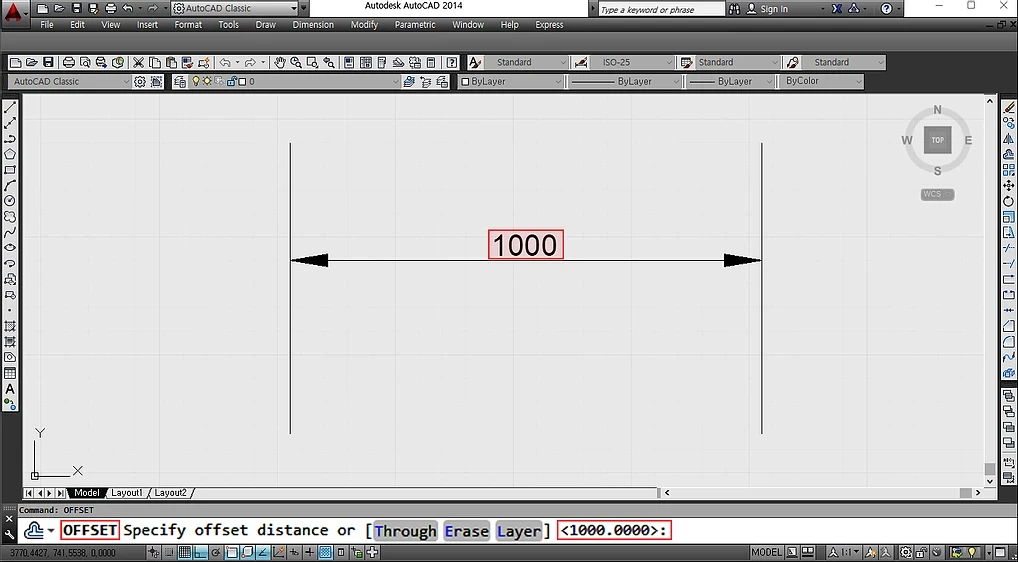Open the workspace dropdown in title bar
Screen dimensions: 1018x562
tap(235, 8)
